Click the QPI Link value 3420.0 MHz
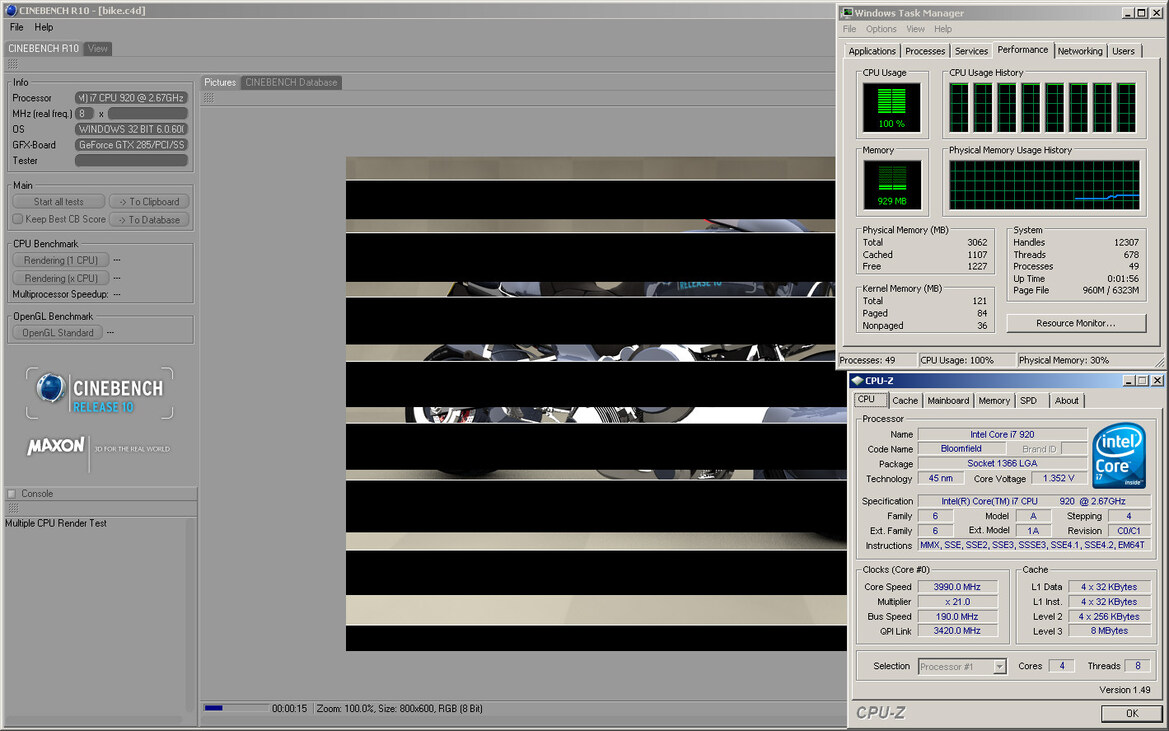Screen dimensions: 1169x731 coord(957,631)
